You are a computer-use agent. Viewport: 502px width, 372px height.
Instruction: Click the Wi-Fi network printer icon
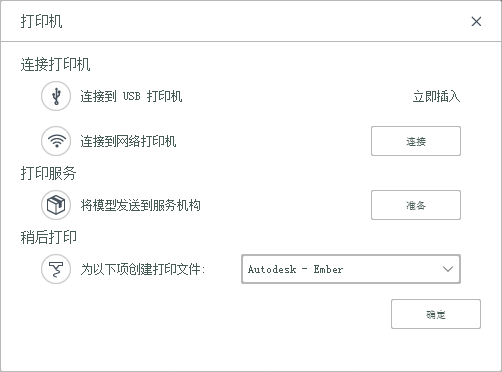click(x=56, y=141)
